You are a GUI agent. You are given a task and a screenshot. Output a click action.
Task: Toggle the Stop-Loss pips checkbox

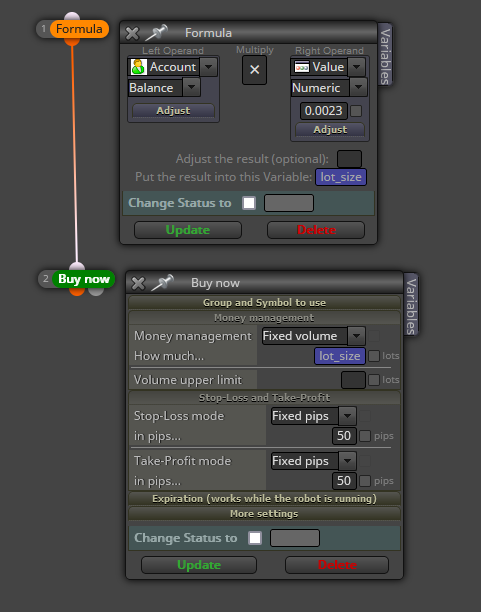pyautogui.click(x=365, y=436)
